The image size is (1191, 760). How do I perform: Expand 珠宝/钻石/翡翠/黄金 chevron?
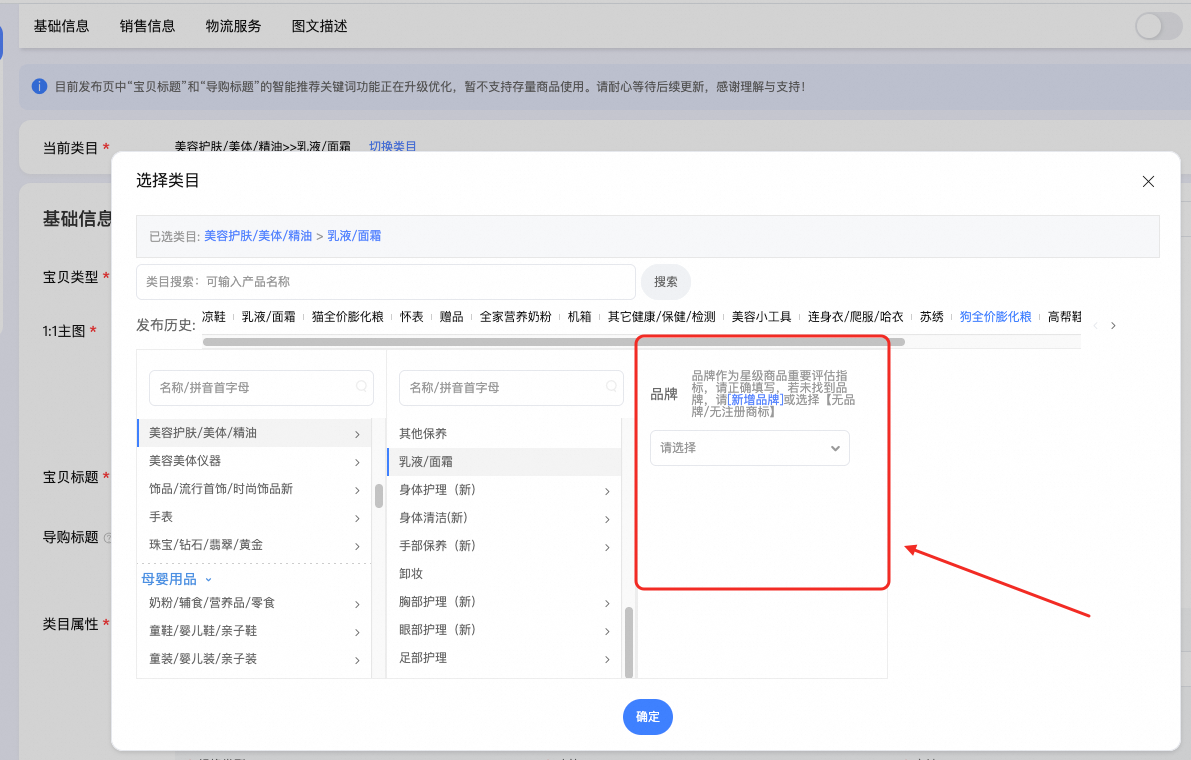[357, 547]
